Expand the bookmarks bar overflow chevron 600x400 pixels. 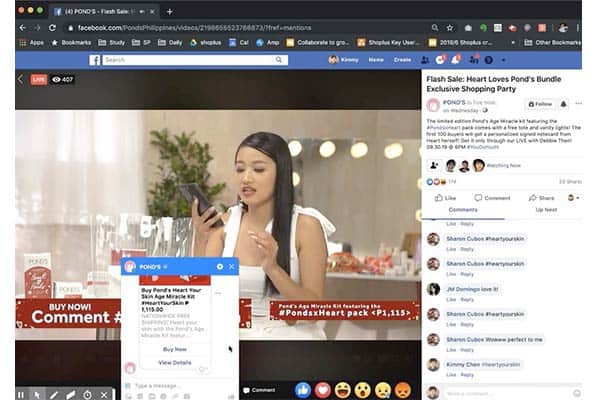click(513, 42)
